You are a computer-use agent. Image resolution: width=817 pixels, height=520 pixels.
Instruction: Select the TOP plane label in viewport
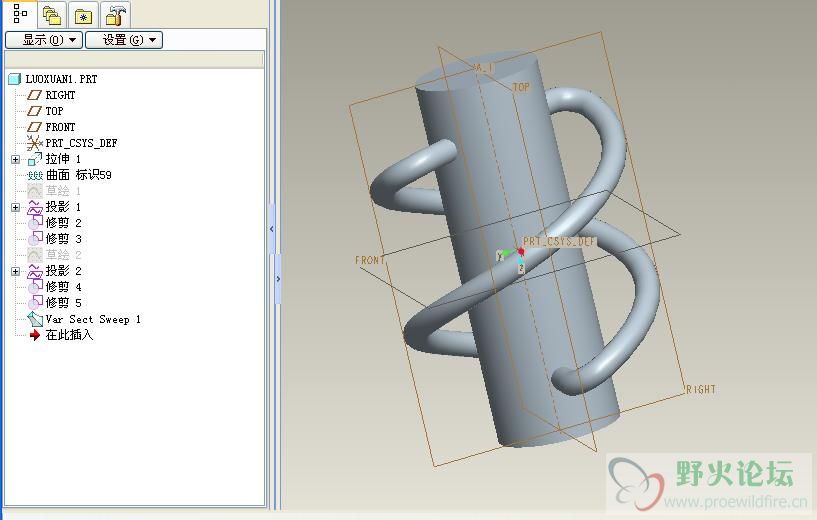coord(521,87)
